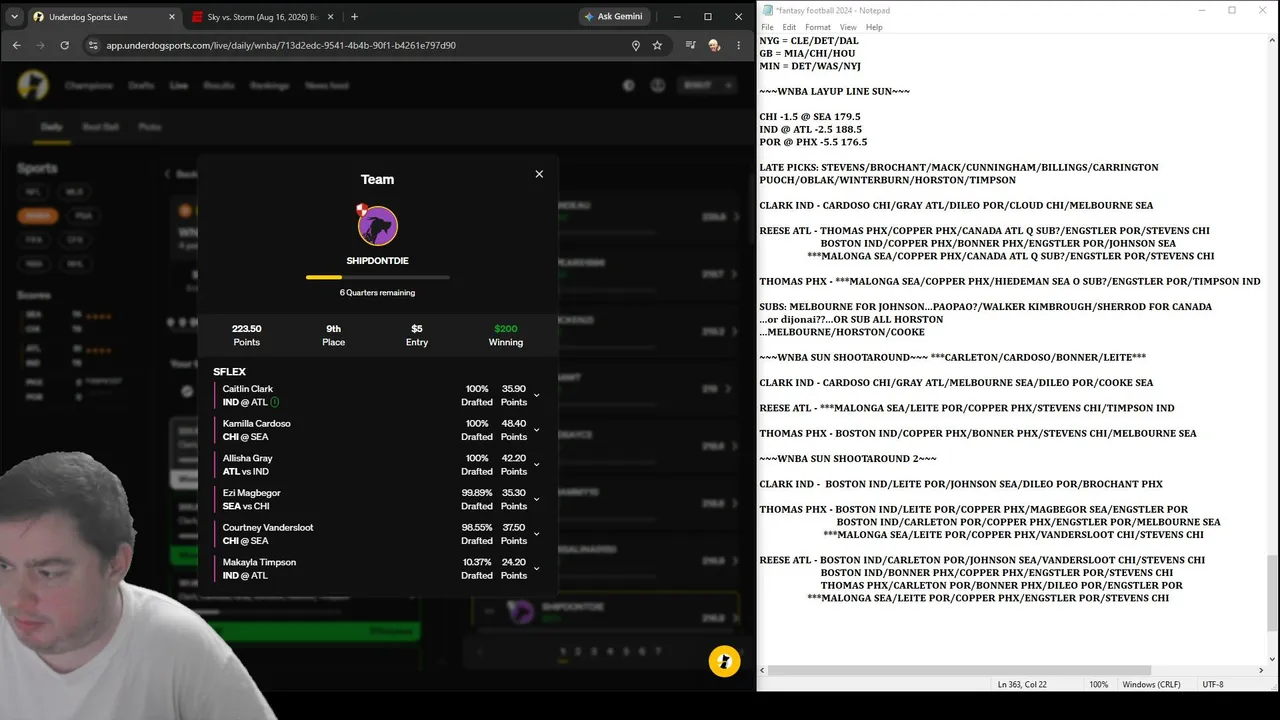1280x720 pixels.
Task: Go back to the previous page
Action: 16,45
